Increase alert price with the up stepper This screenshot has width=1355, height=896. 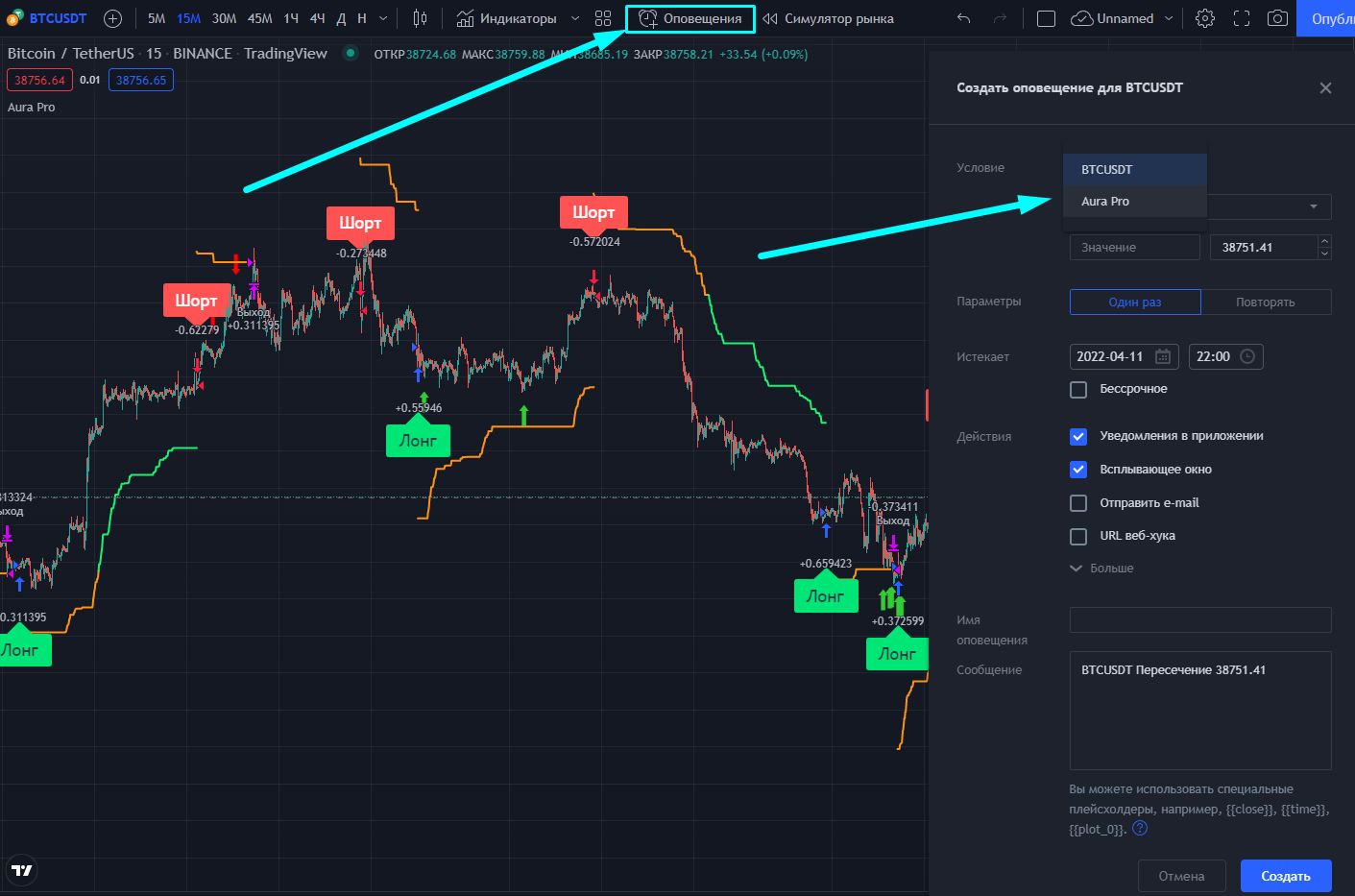[1325, 241]
